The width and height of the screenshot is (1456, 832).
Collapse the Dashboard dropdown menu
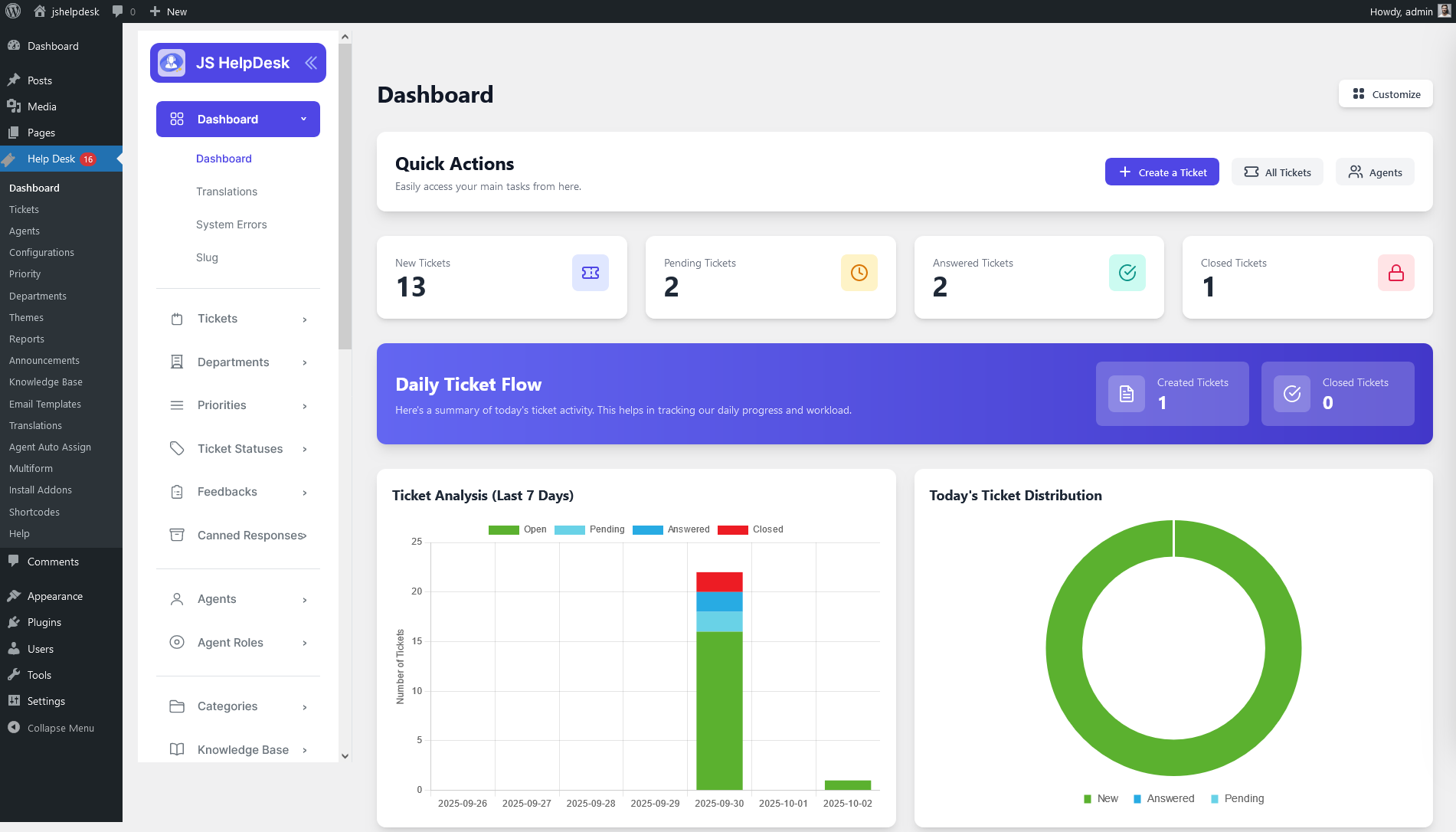[303, 120]
